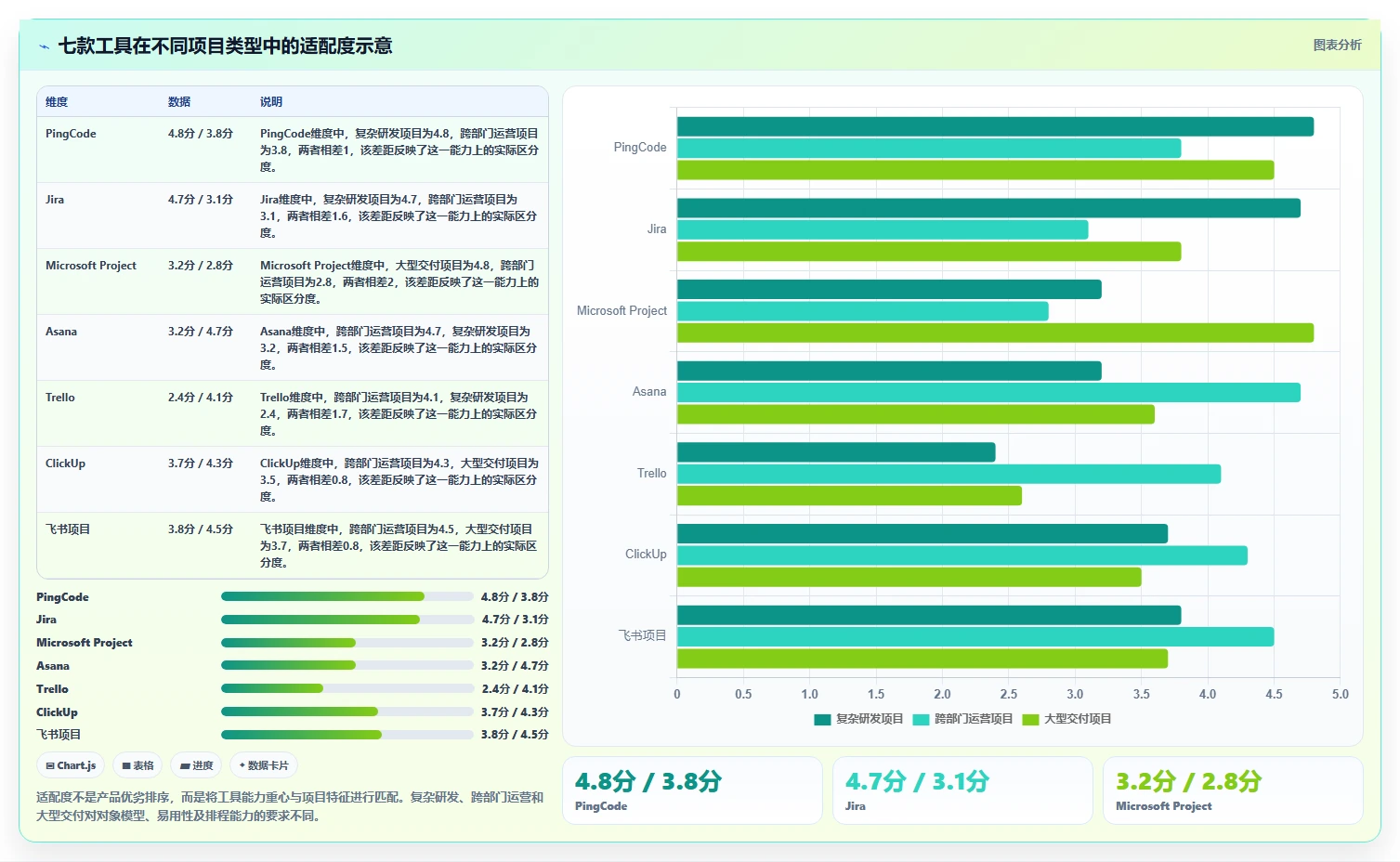Click Asana light-teal 跨部门运营项目 chart bar
Screen dimensions: 1400x862
pos(988,393)
